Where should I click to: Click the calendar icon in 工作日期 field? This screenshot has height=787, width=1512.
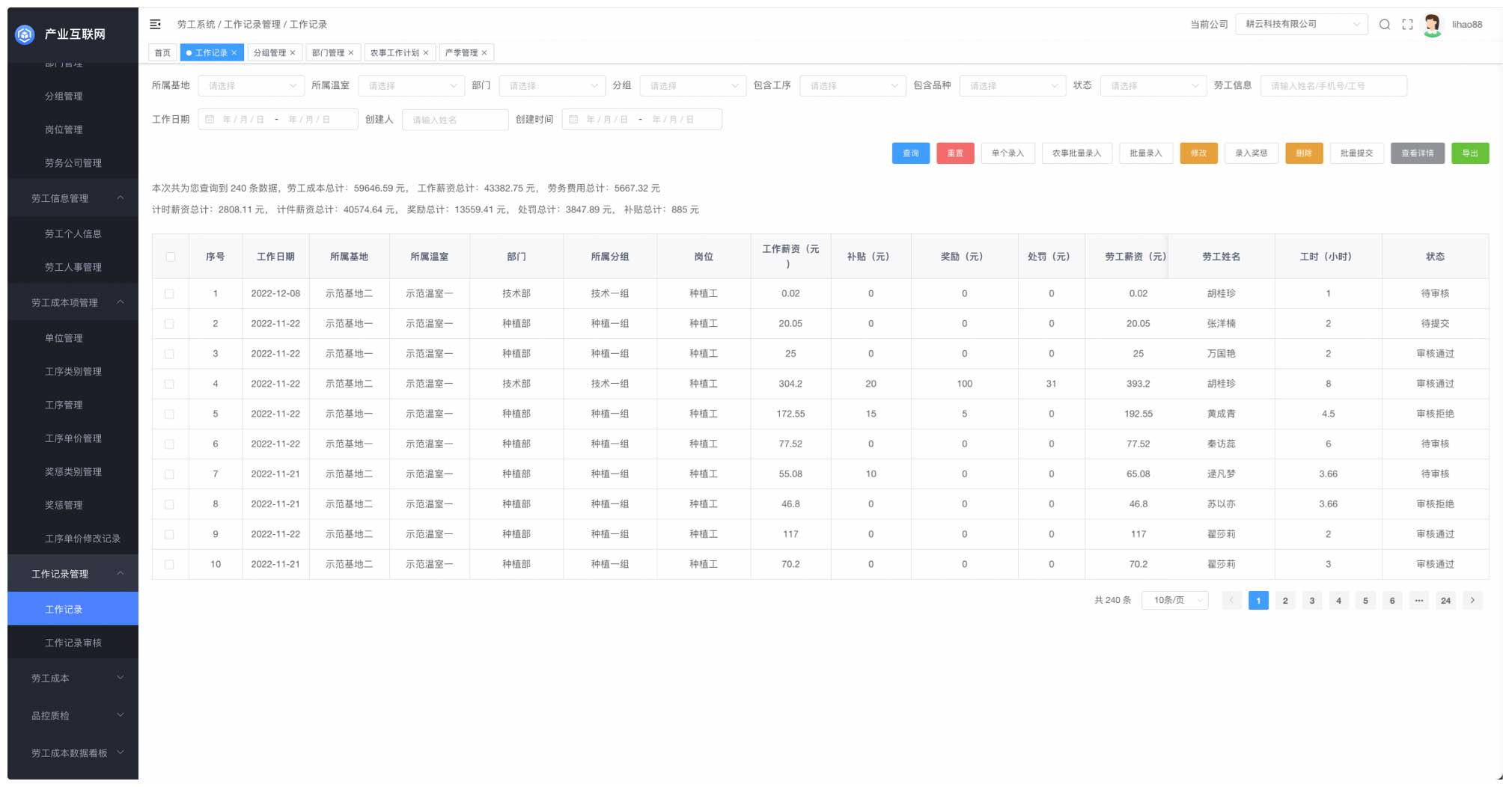[x=210, y=120]
